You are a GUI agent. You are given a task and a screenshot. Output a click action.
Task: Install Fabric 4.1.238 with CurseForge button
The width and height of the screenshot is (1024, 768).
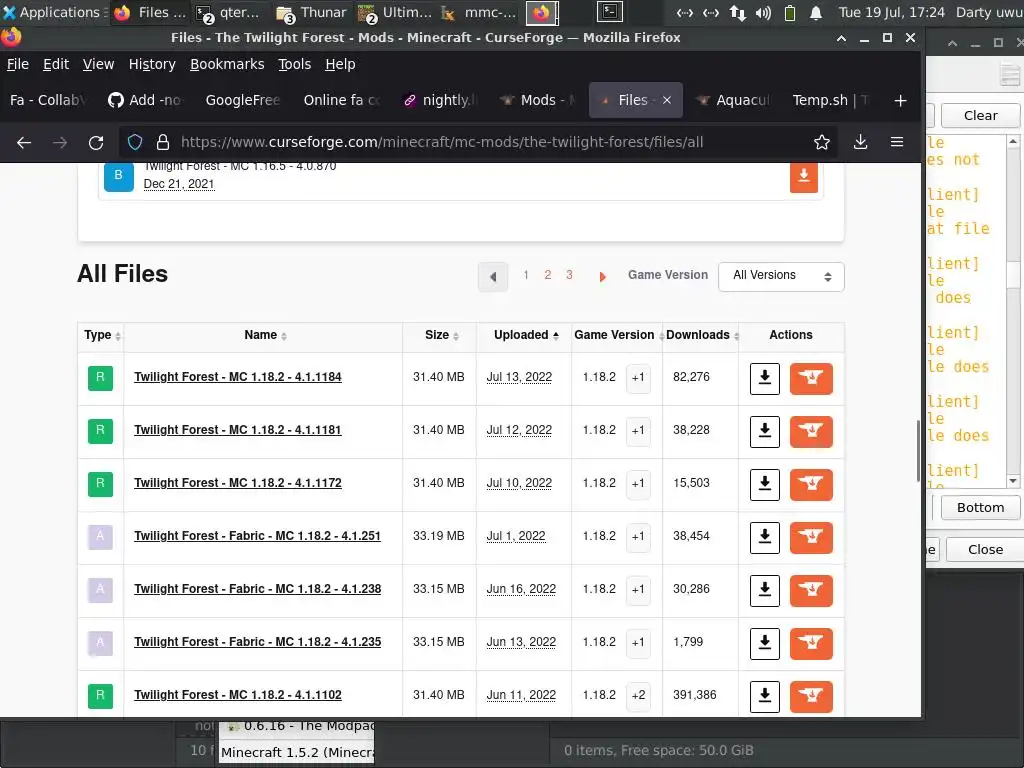[811, 590]
